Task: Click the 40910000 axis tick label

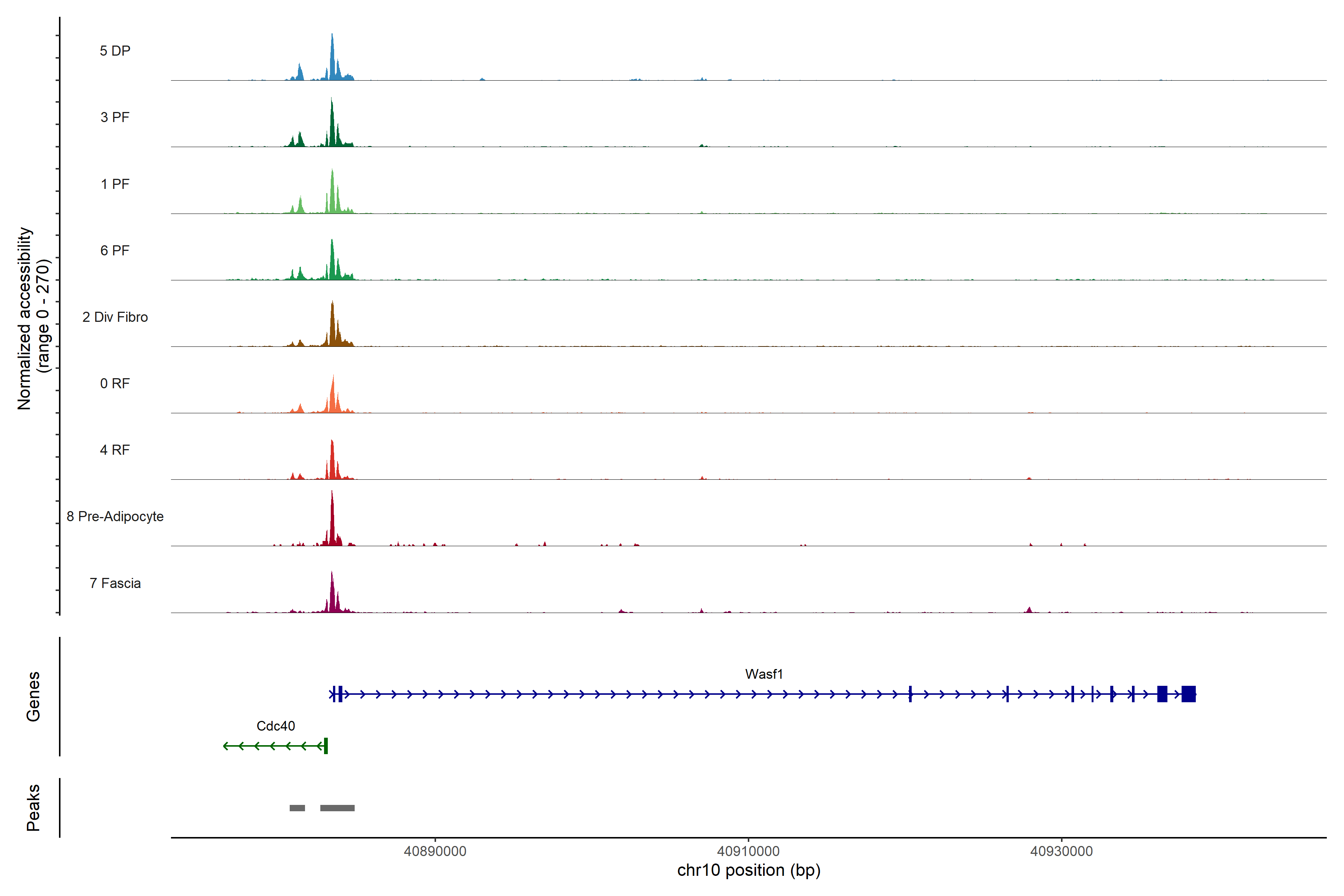Action: click(748, 852)
